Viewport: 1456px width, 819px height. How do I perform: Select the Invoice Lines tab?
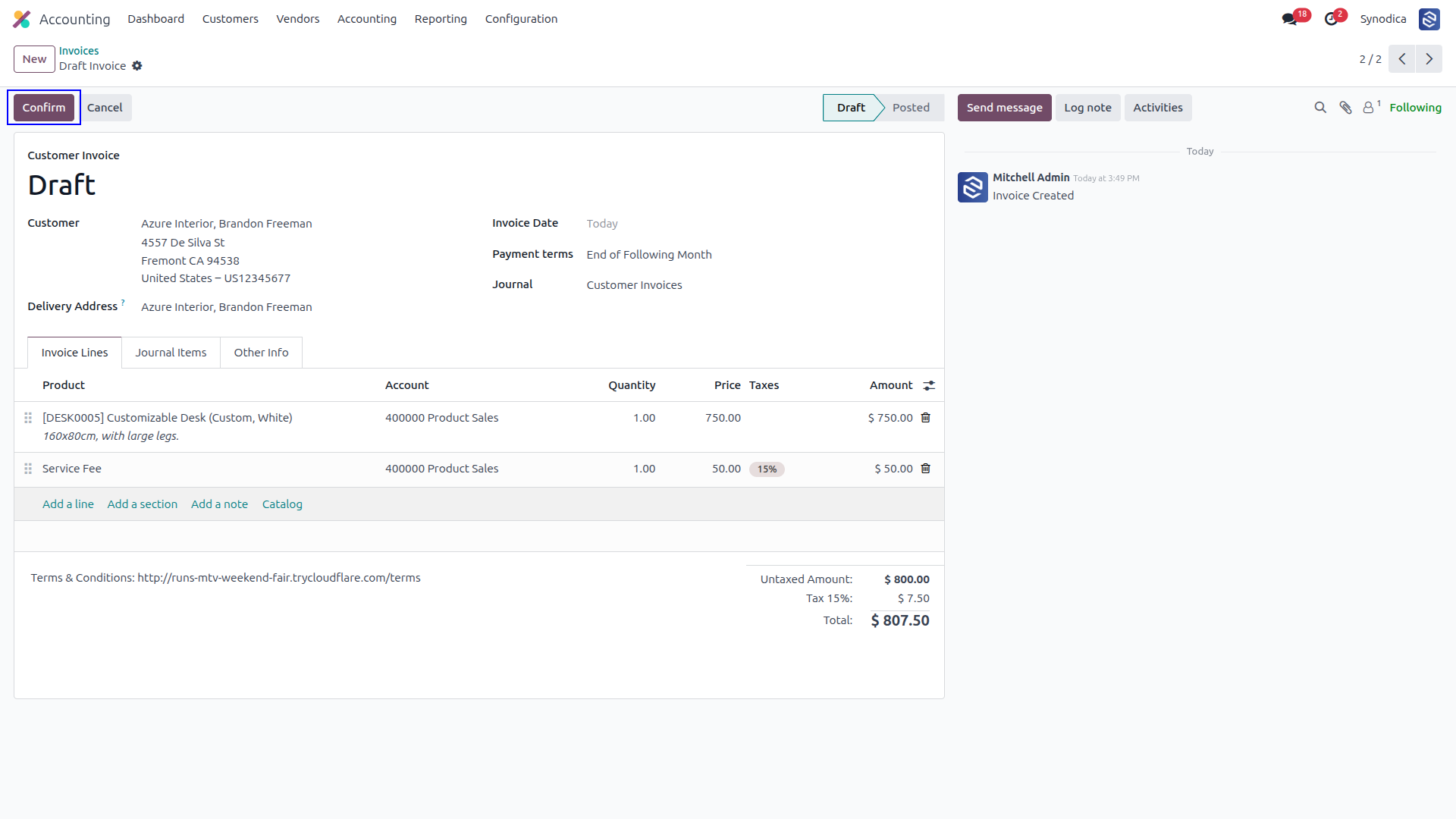pyautogui.click(x=74, y=353)
